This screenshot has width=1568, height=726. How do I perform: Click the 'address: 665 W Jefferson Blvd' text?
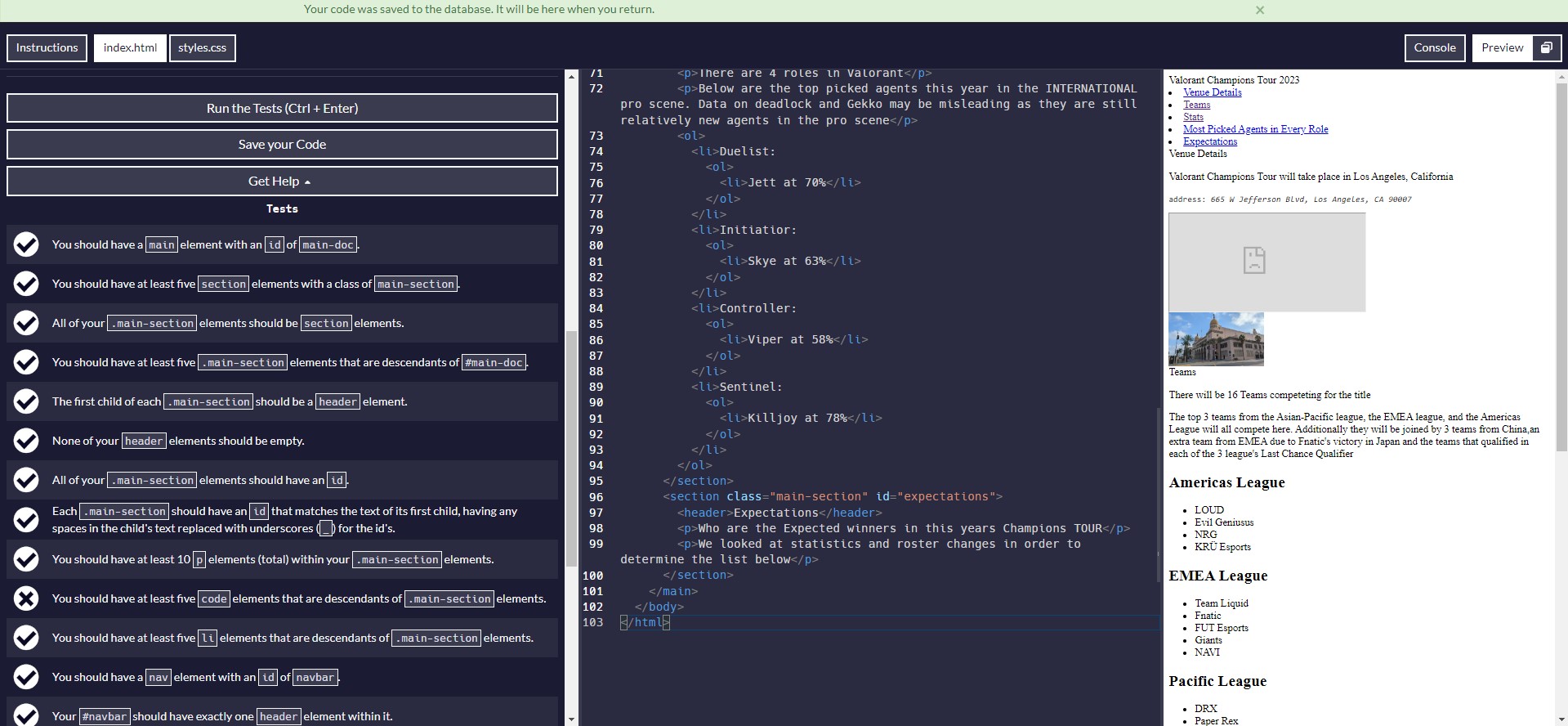pos(1289,199)
